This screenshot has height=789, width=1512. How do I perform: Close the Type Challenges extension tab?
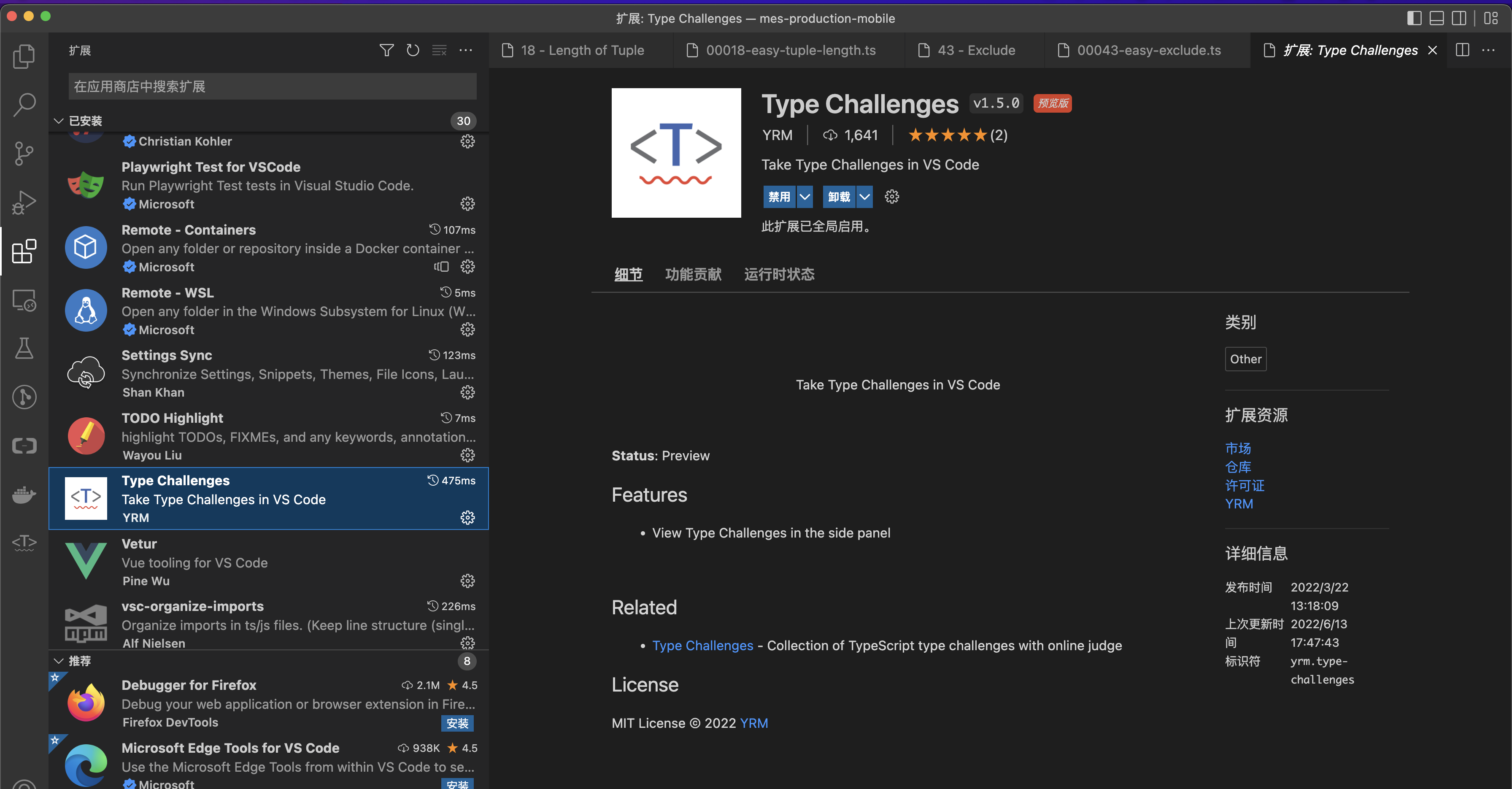click(x=1432, y=51)
